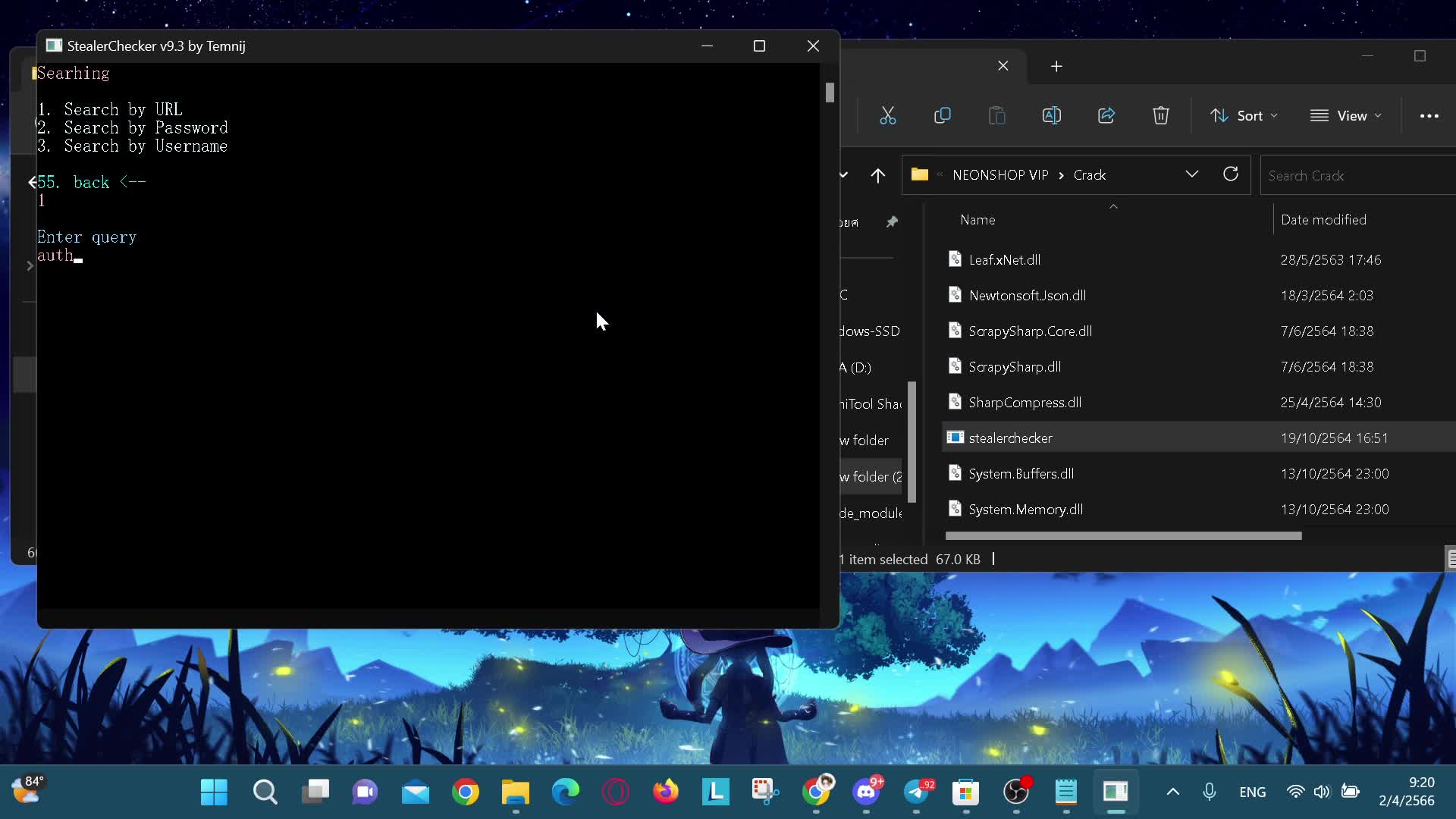Screen dimensions: 1456x819
Task: Close the current Explorer tab
Action: click(x=1003, y=66)
